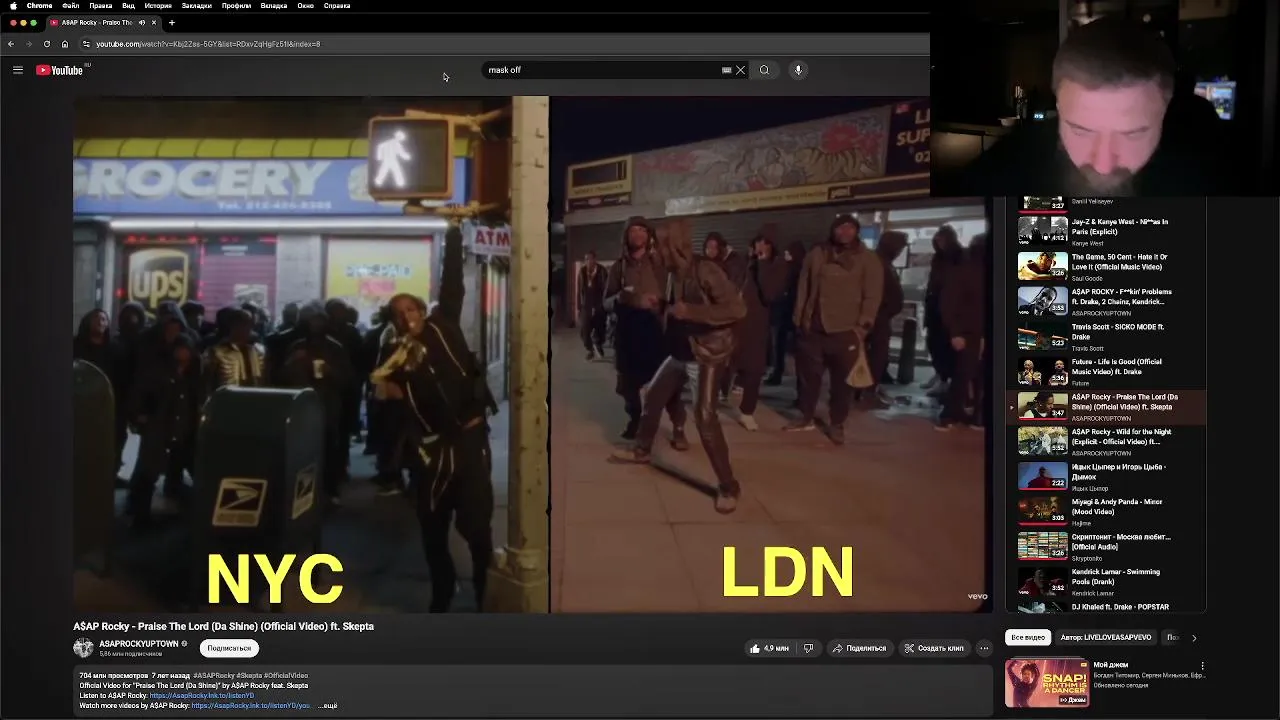Play DJ Khaled ft. Drake - POPSTAR
1280x720 pixels.
(x=1106, y=606)
